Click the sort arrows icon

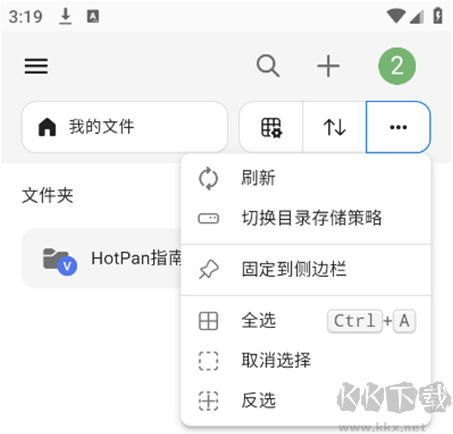[334, 127]
